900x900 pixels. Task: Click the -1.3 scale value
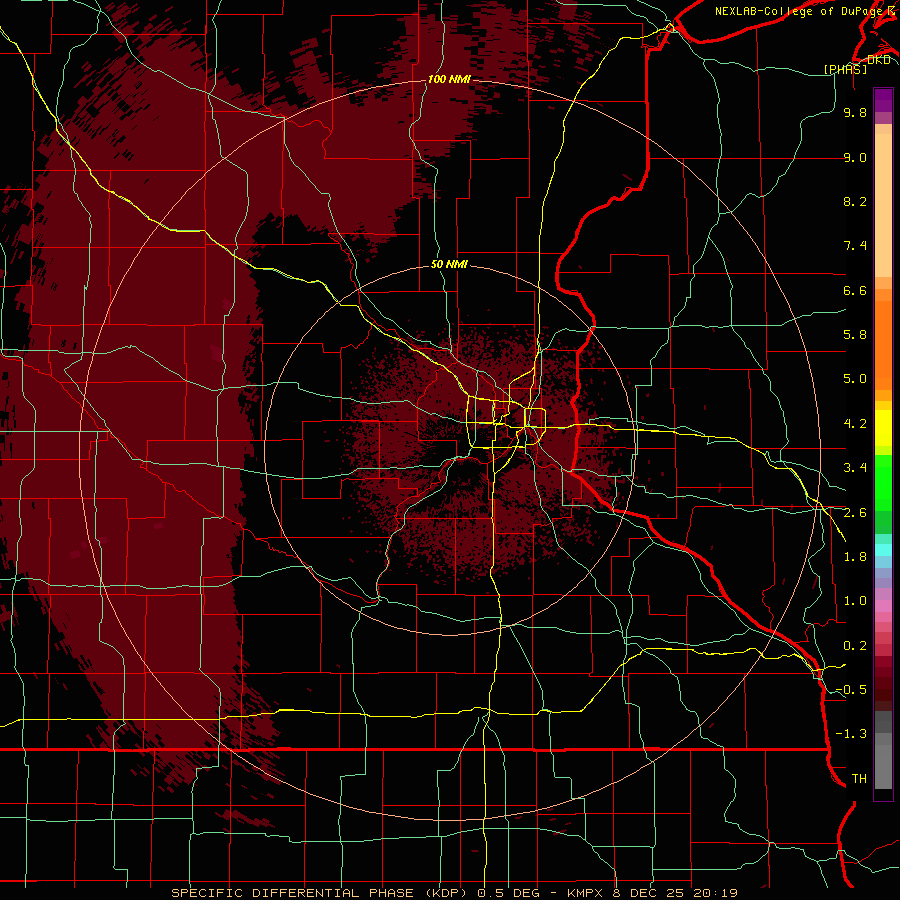coord(851,734)
